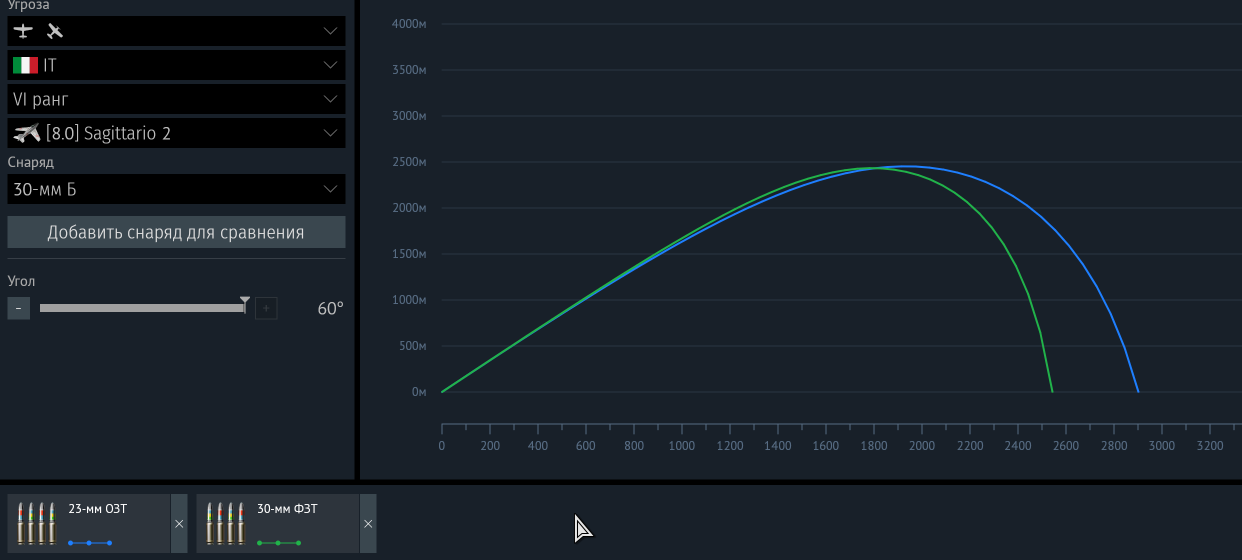Decrease the angle with the minus button
1242x560 pixels.
click(x=18, y=308)
